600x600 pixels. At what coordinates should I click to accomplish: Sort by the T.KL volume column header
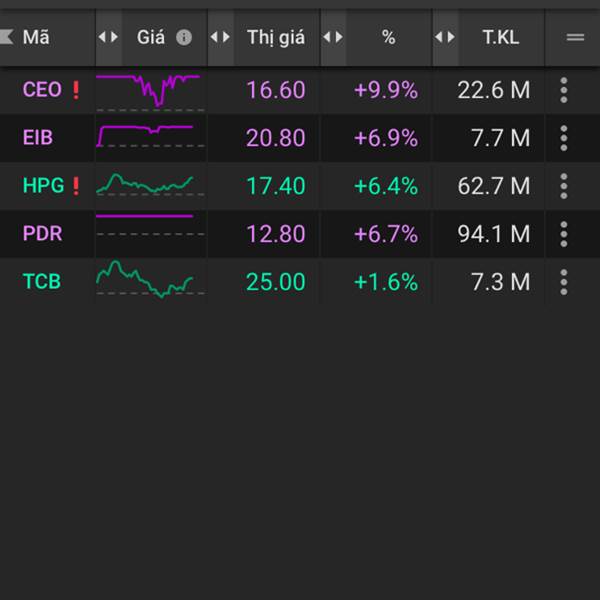[x=501, y=37]
